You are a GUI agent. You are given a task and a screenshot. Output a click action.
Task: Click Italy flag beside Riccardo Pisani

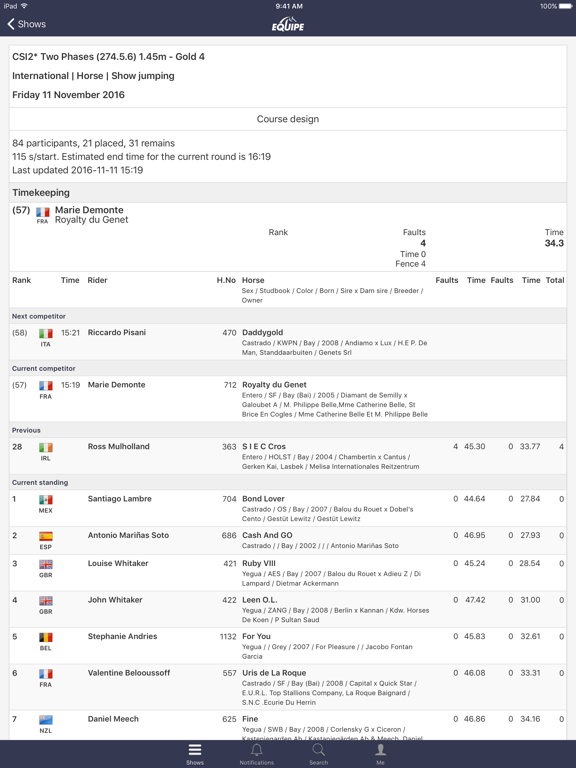tap(46, 334)
